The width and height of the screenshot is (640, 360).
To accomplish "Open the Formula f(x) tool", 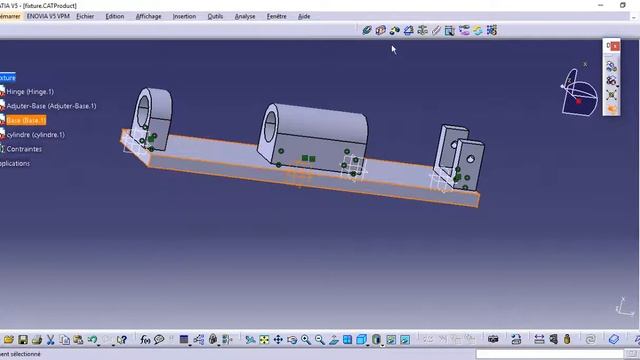I will click(x=145, y=340).
